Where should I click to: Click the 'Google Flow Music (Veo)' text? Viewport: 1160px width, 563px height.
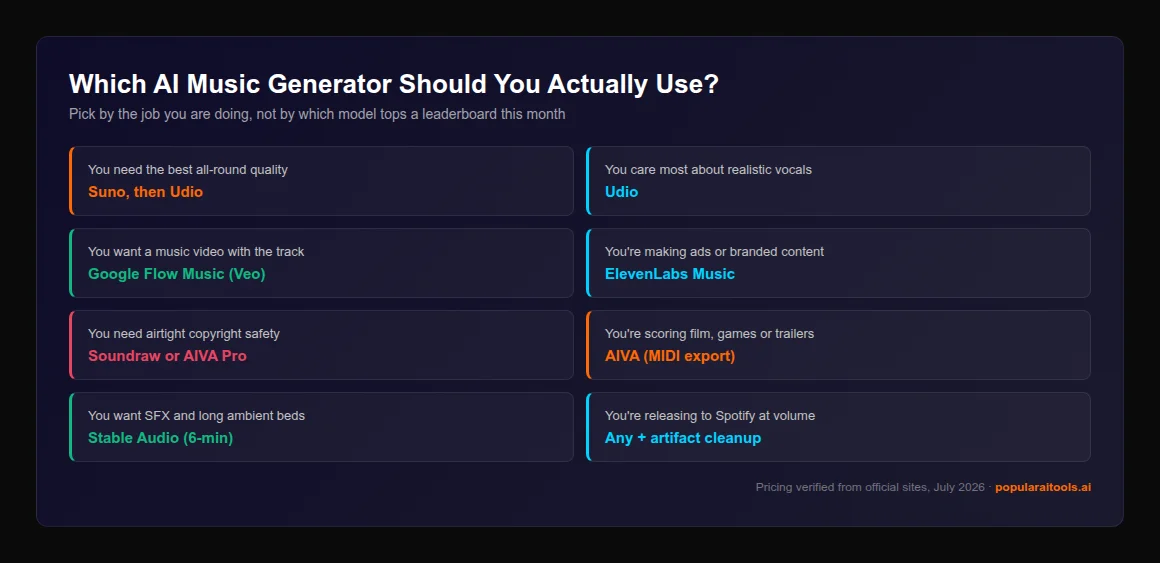tap(177, 274)
